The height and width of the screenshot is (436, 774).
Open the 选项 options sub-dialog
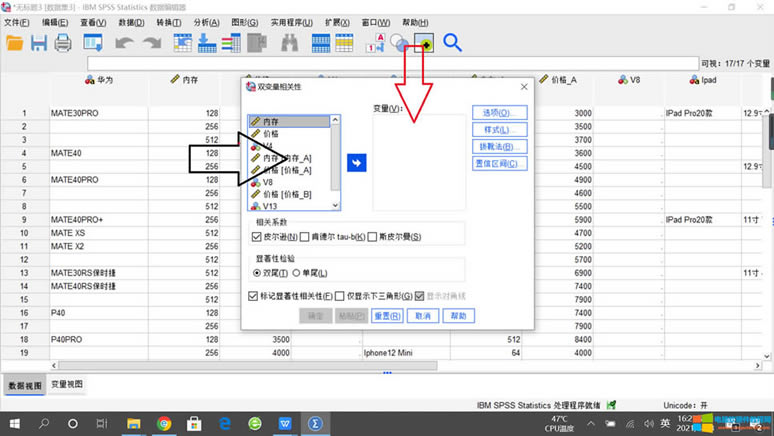(498, 113)
